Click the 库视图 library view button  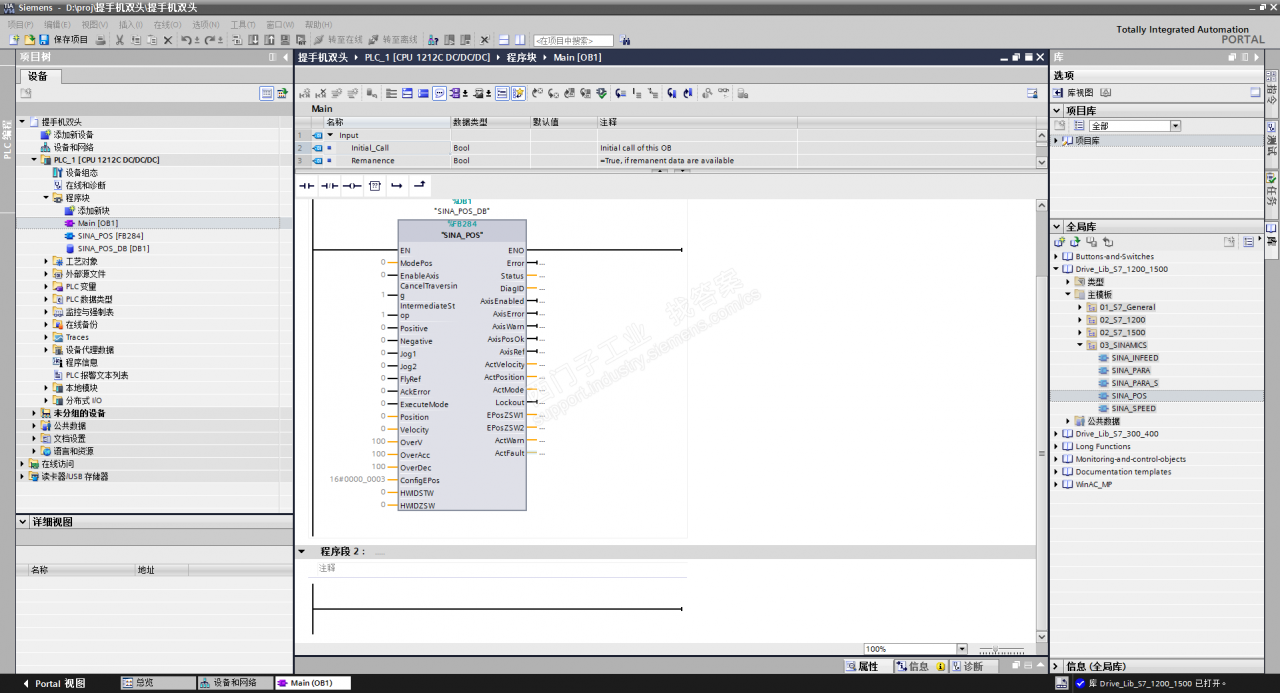coord(1073,92)
